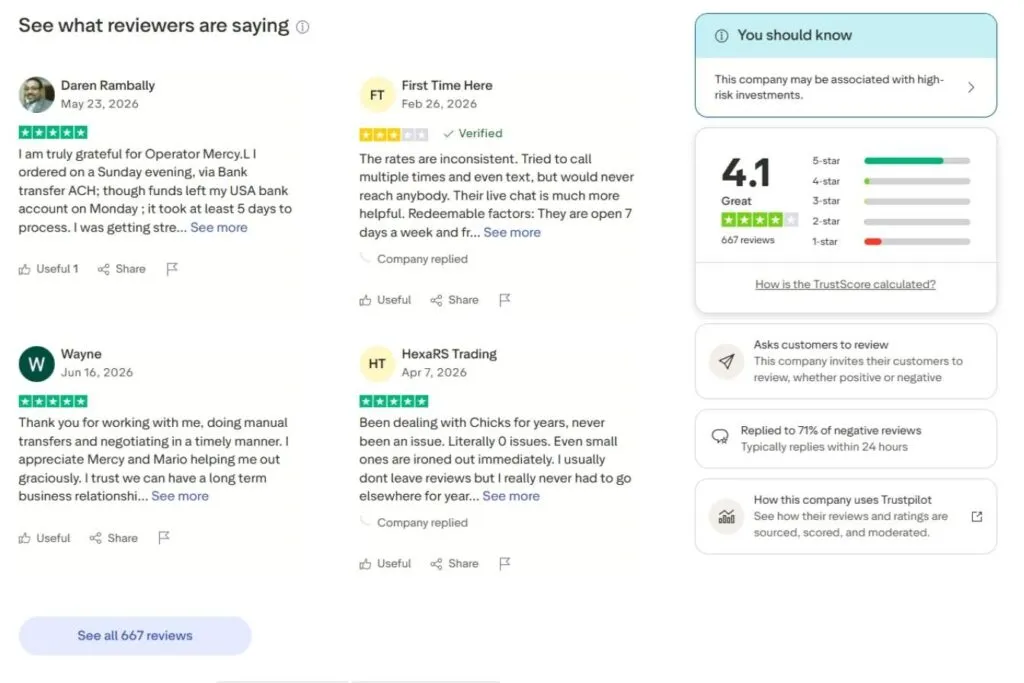
Task: Click the HT avatar of HexaRS Trading
Action: pyautogui.click(x=377, y=364)
